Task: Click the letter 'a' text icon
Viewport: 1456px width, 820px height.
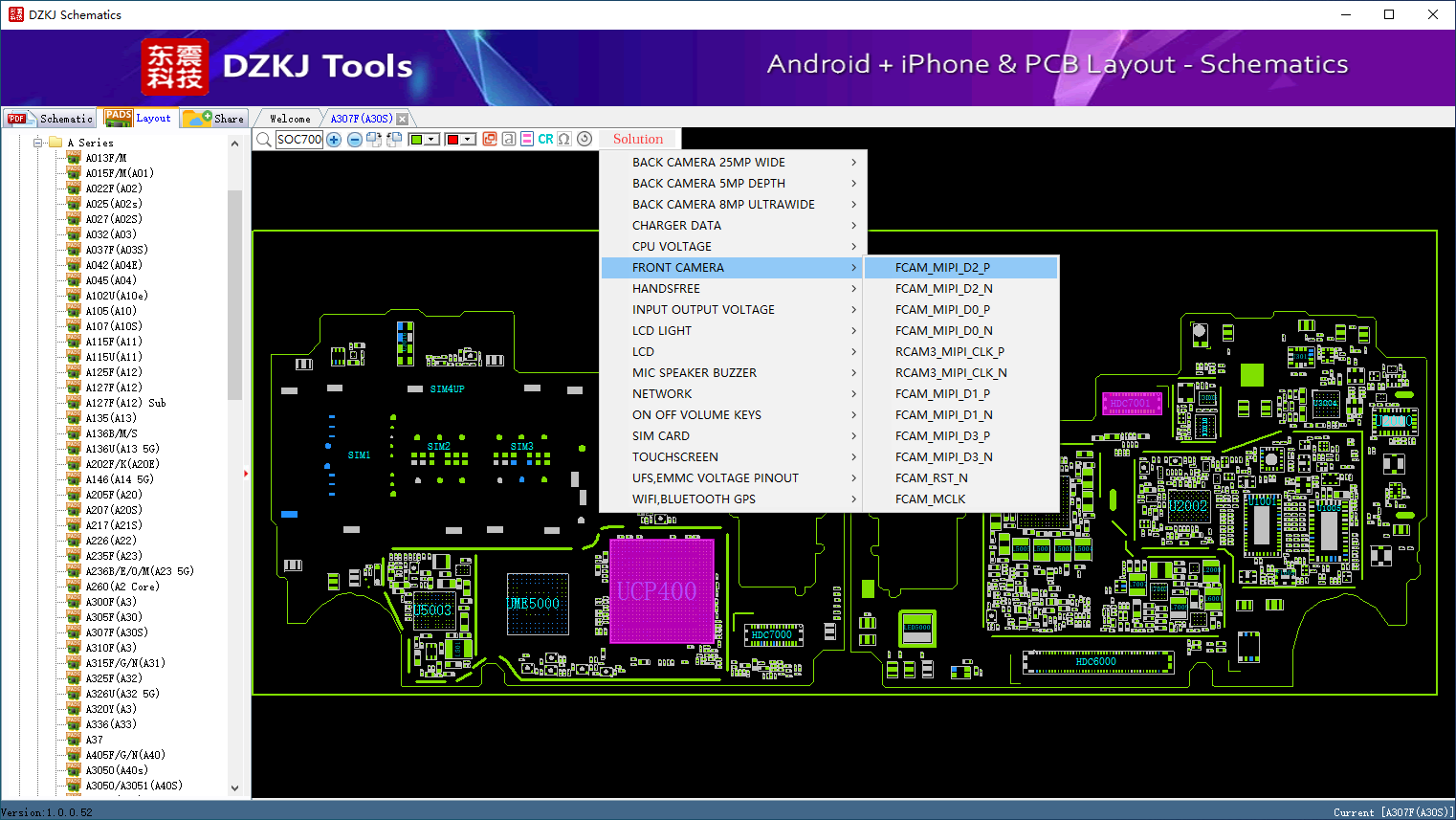Action: tap(509, 139)
